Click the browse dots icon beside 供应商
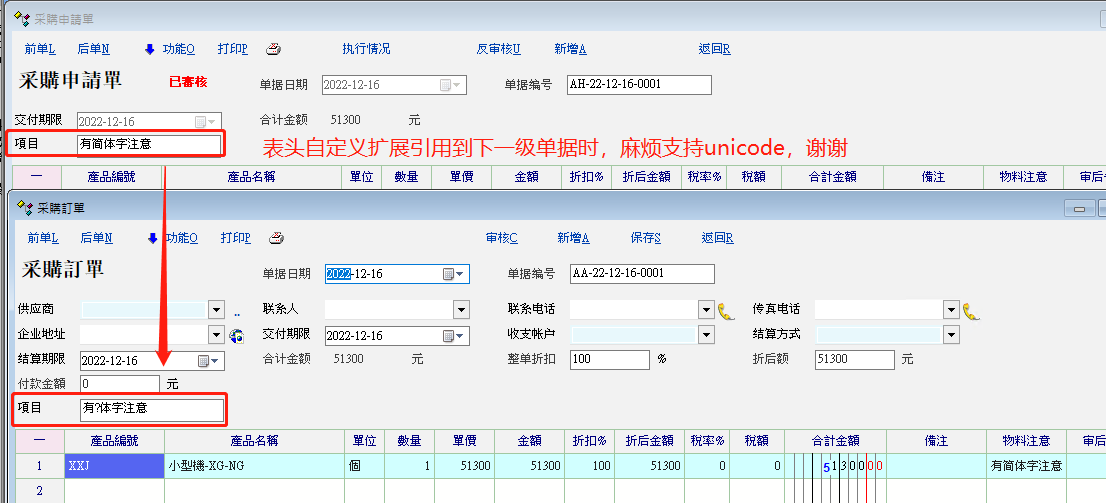The height and width of the screenshot is (503, 1106). coord(237,311)
